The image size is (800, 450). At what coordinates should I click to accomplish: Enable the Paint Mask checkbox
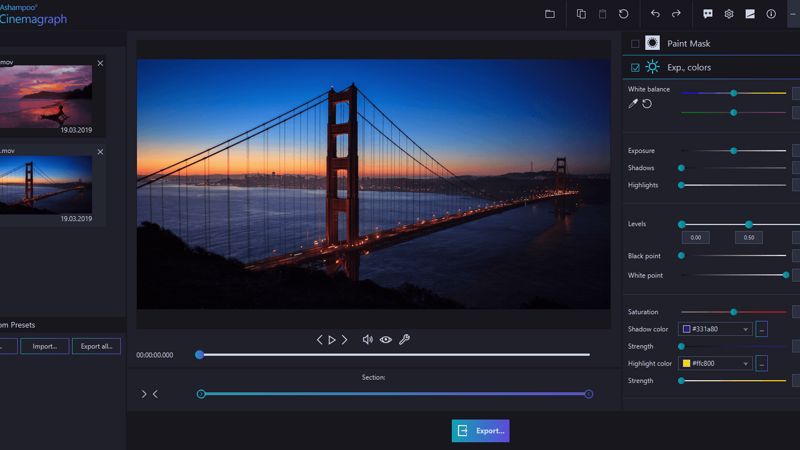point(635,44)
